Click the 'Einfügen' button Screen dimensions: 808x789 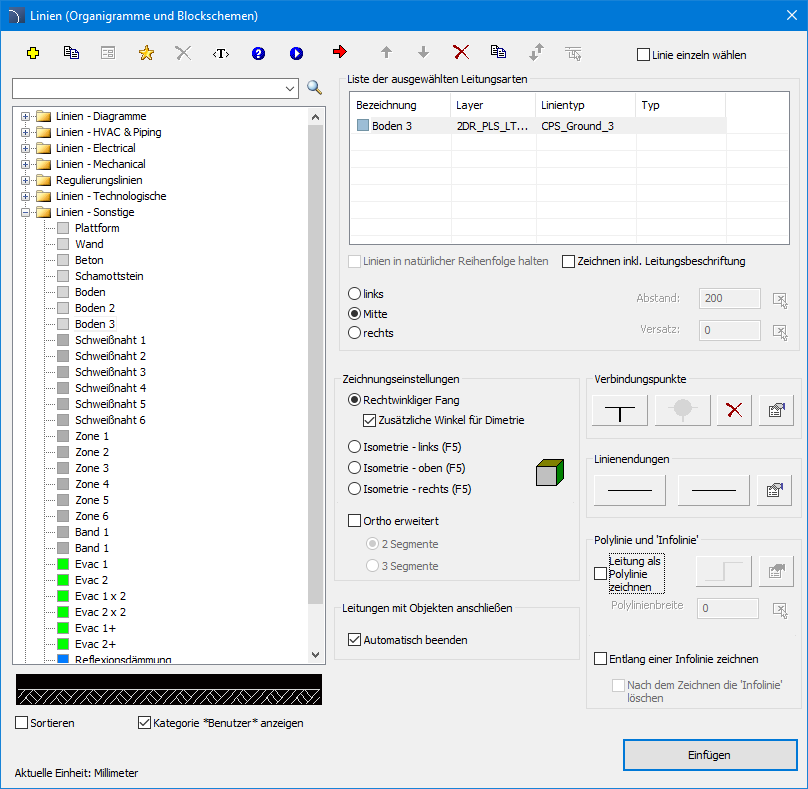click(709, 755)
